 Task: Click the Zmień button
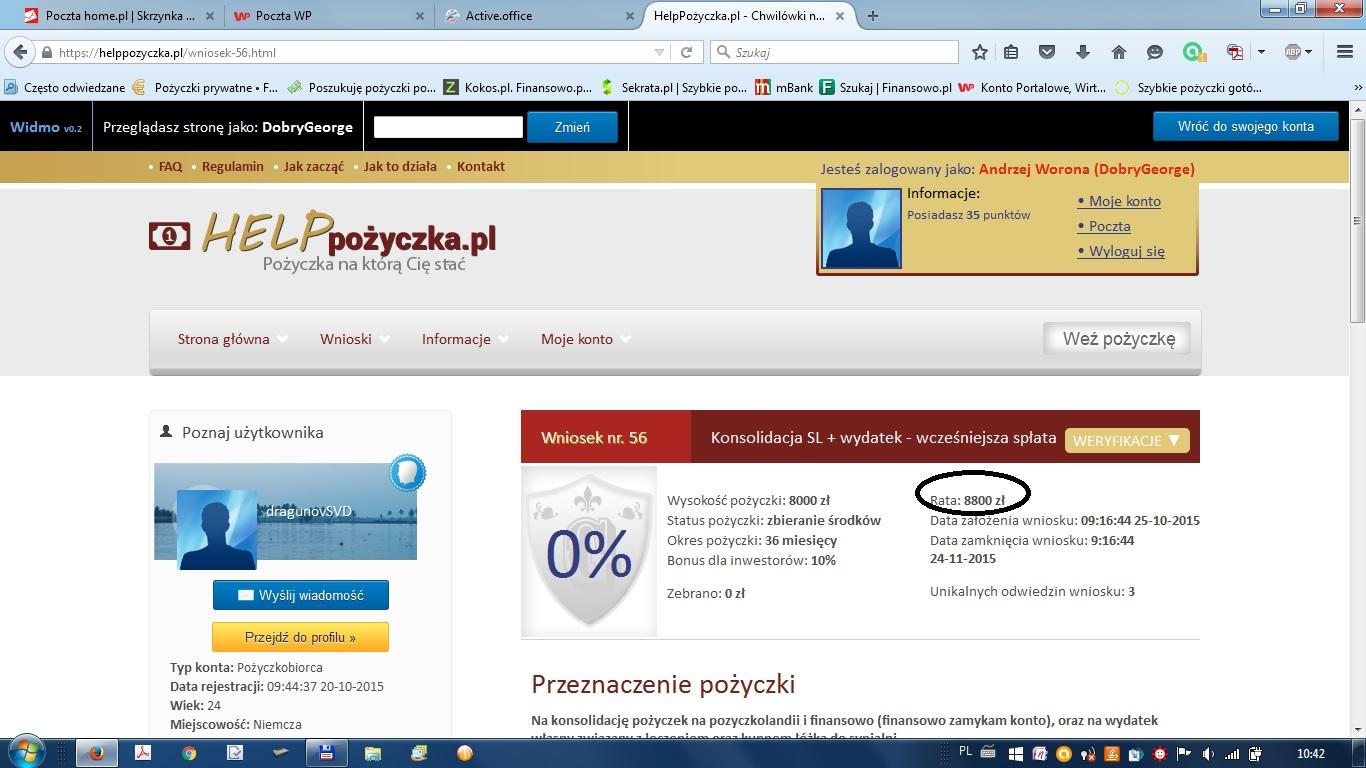pos(572,127)
